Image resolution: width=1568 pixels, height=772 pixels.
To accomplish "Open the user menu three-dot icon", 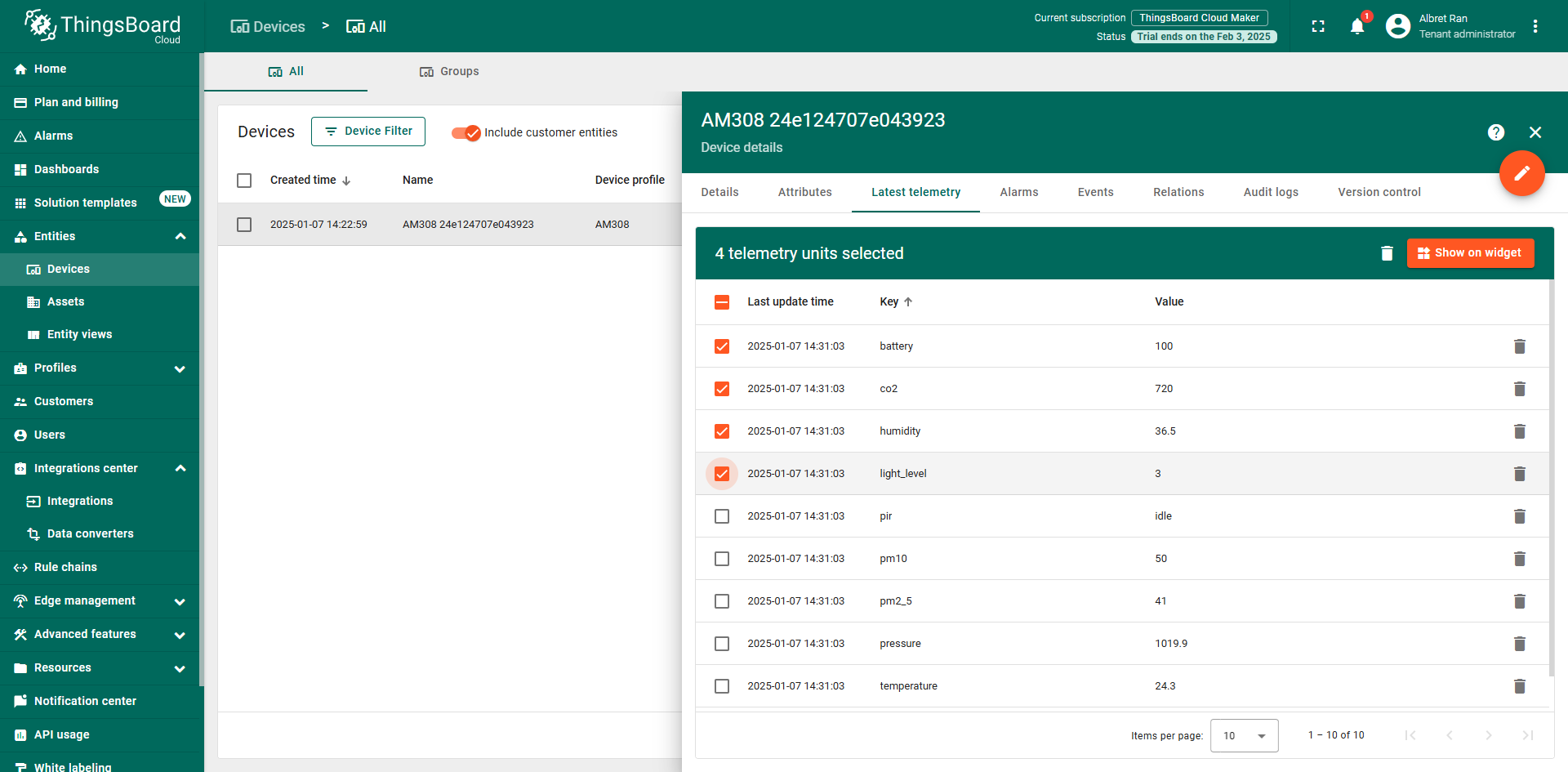I will [x=1535, y=26].
